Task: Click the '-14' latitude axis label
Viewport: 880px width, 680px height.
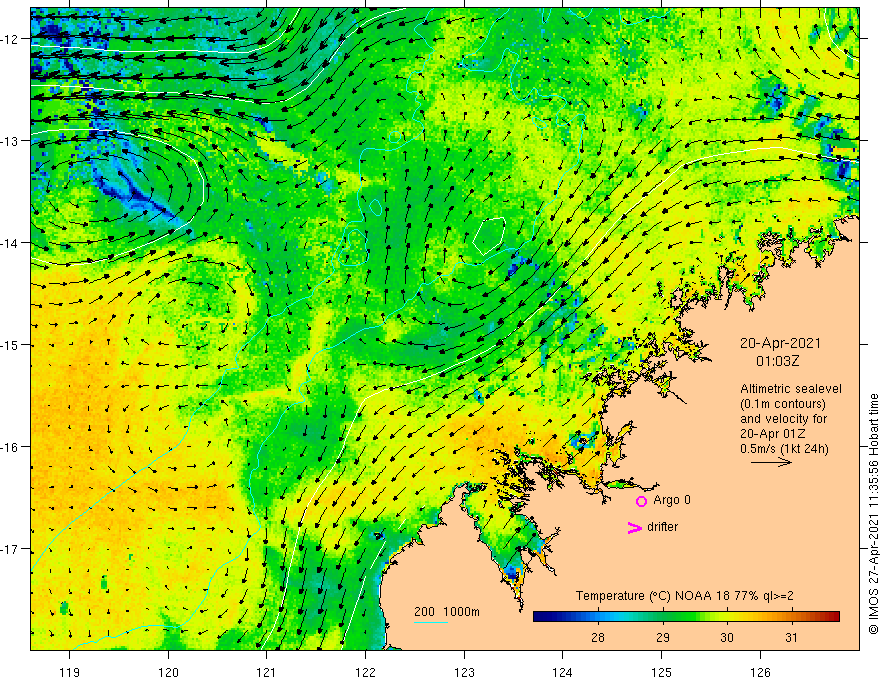Action: pos(10,243)
